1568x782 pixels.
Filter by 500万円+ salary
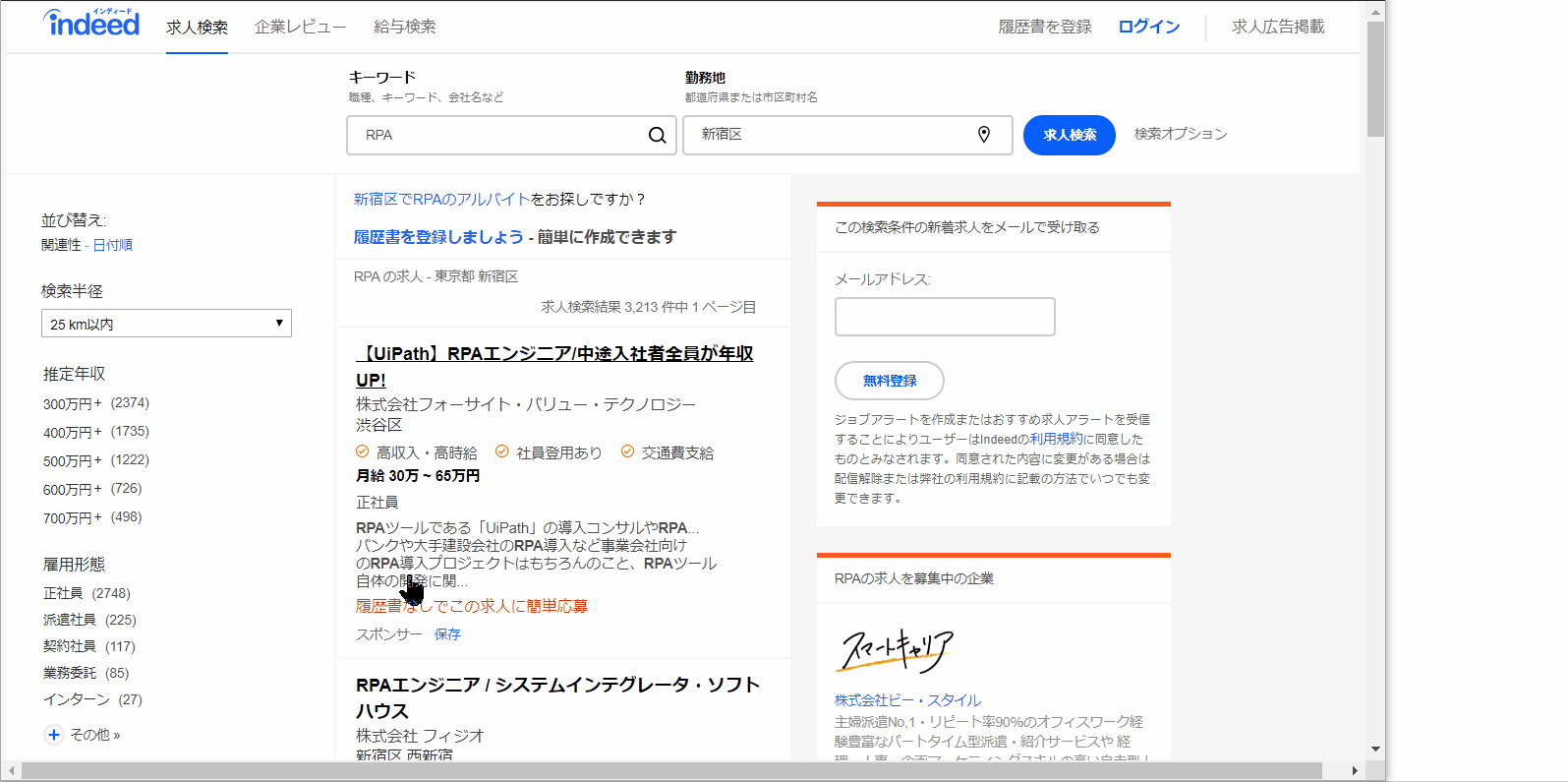[96, 460]
